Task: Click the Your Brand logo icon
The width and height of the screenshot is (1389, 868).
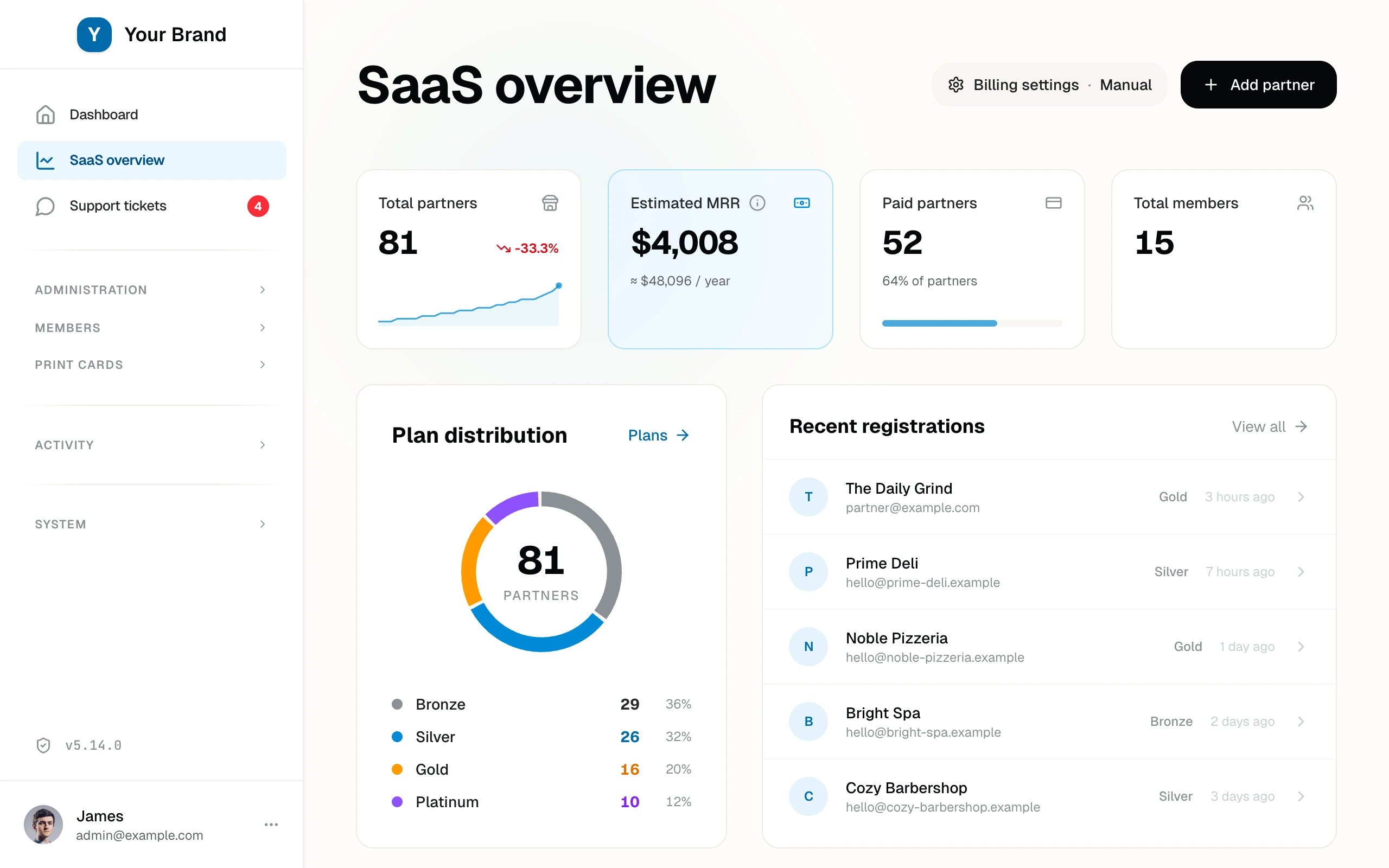Action: 94,34
